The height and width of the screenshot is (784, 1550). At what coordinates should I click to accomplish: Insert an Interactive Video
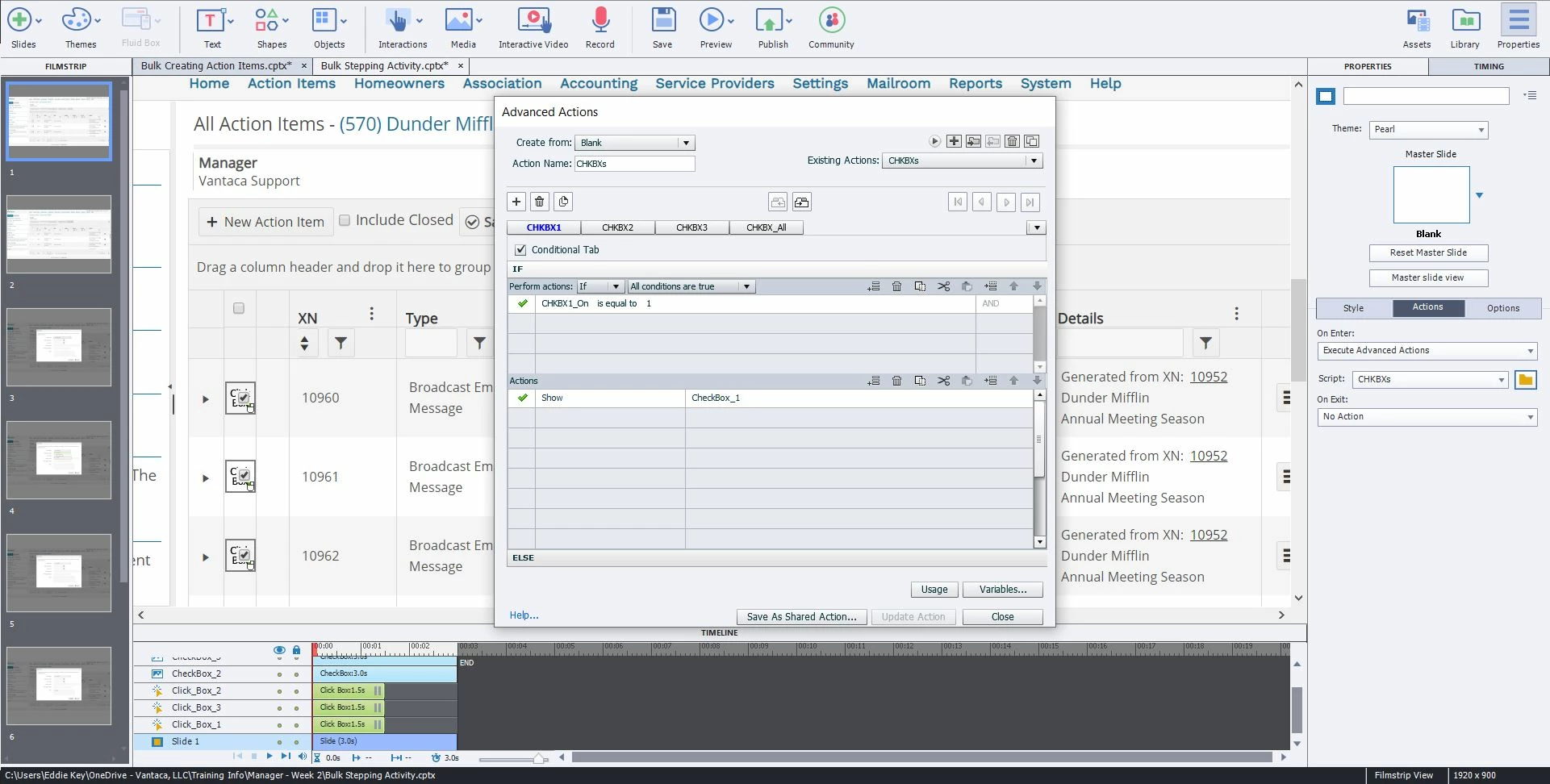pos(533,28)
